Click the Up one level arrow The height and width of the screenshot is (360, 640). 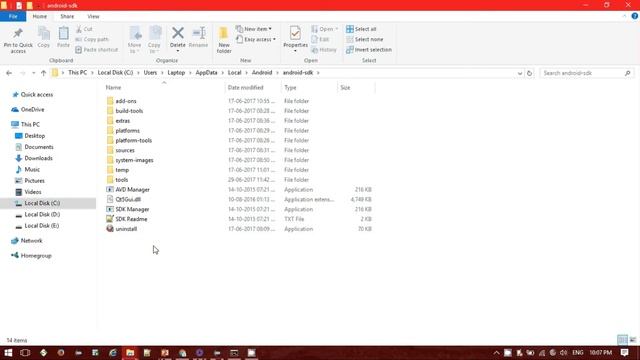pos(43,73)
